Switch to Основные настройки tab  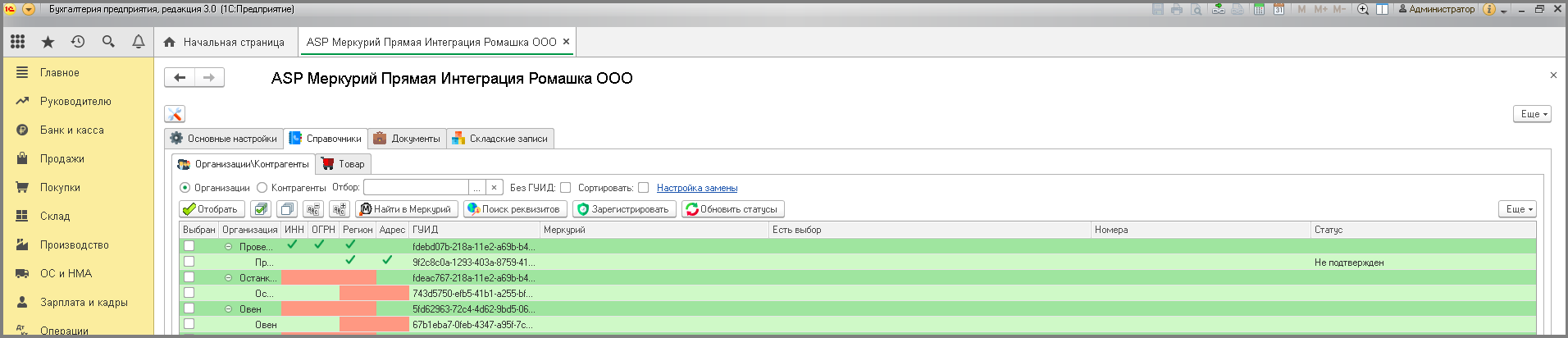(x=224, y=139)
